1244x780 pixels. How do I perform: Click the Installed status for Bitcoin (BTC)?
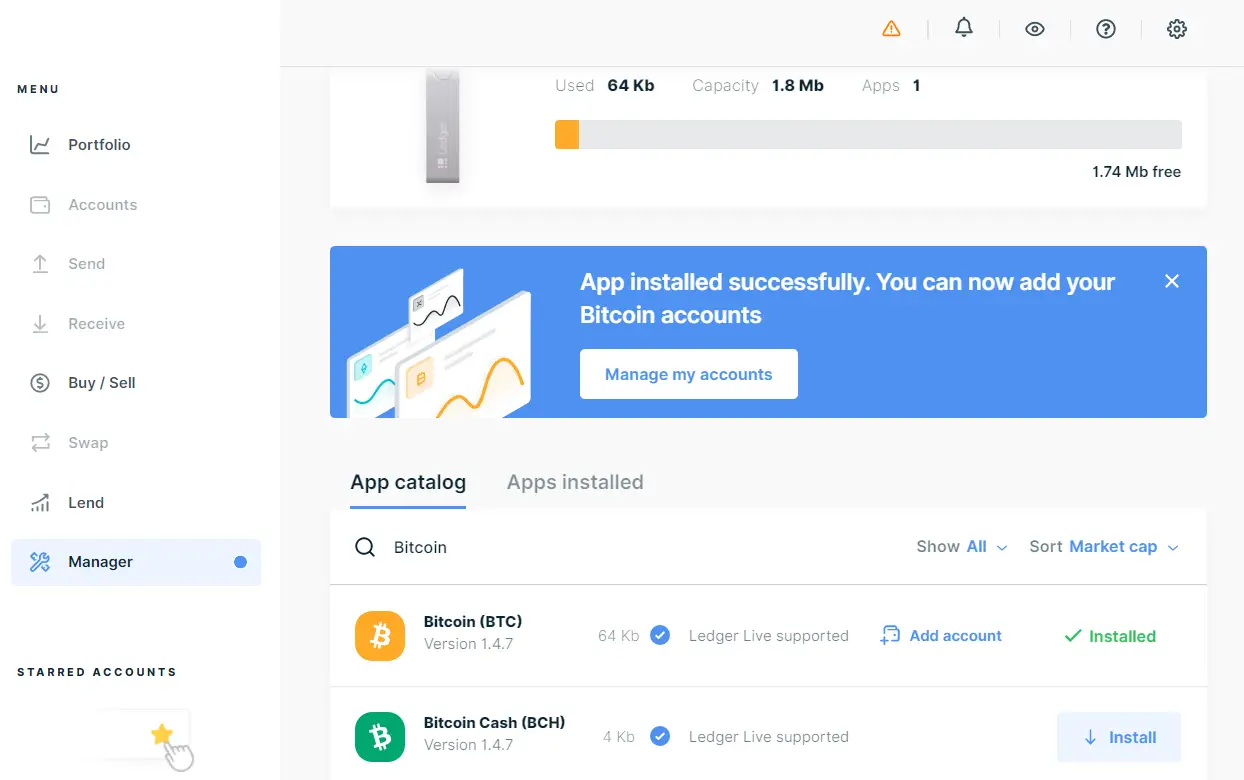[1110, 636]
